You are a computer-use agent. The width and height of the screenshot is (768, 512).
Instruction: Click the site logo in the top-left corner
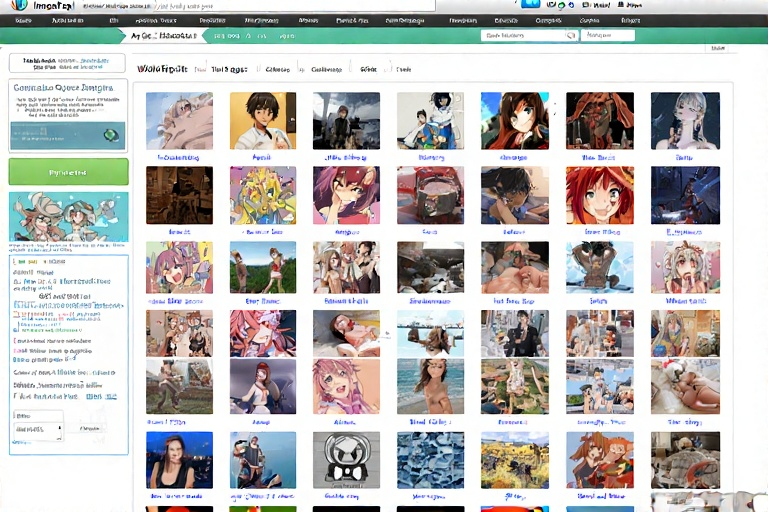43,6
